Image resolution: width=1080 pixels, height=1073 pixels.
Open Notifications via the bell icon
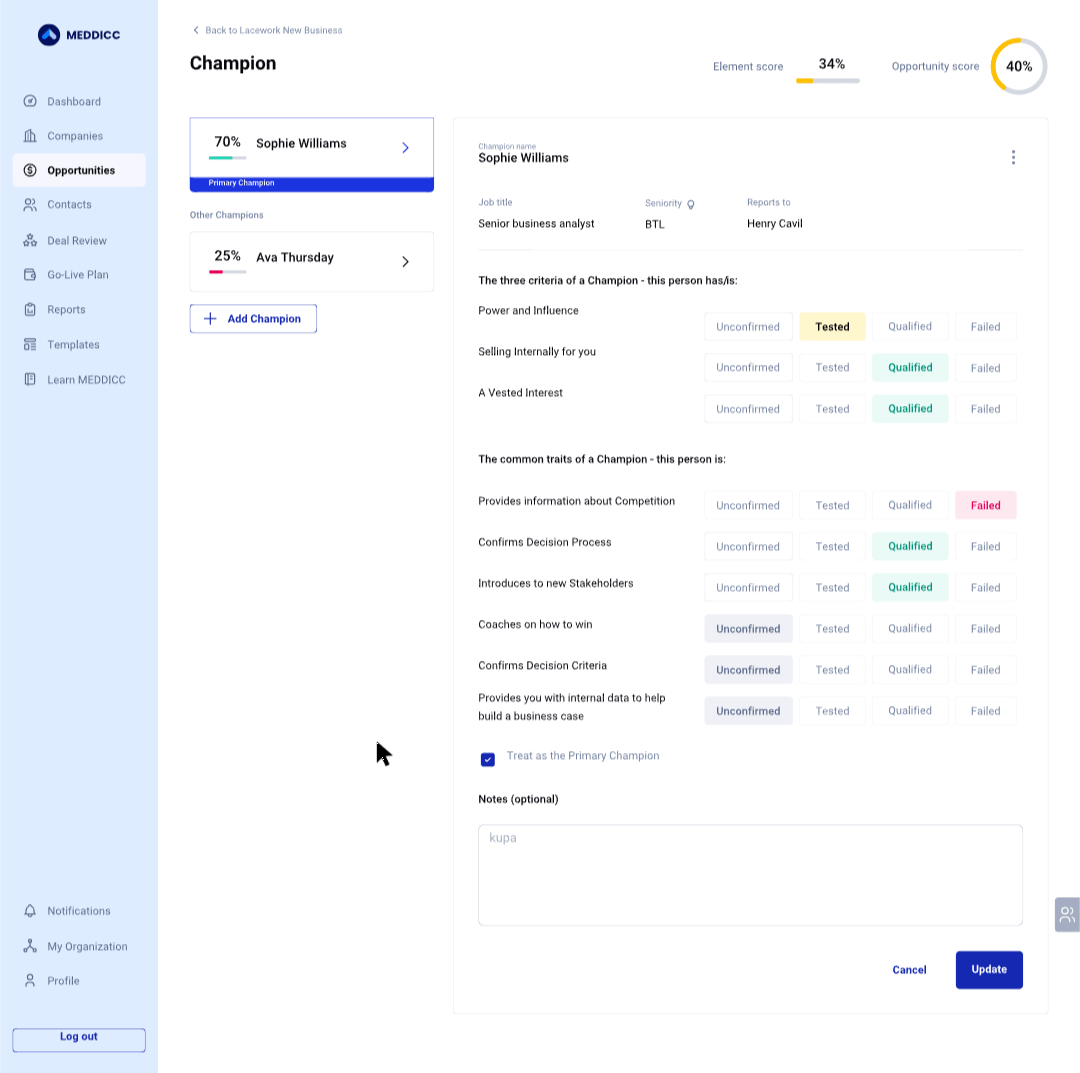(x=30, y=911)
